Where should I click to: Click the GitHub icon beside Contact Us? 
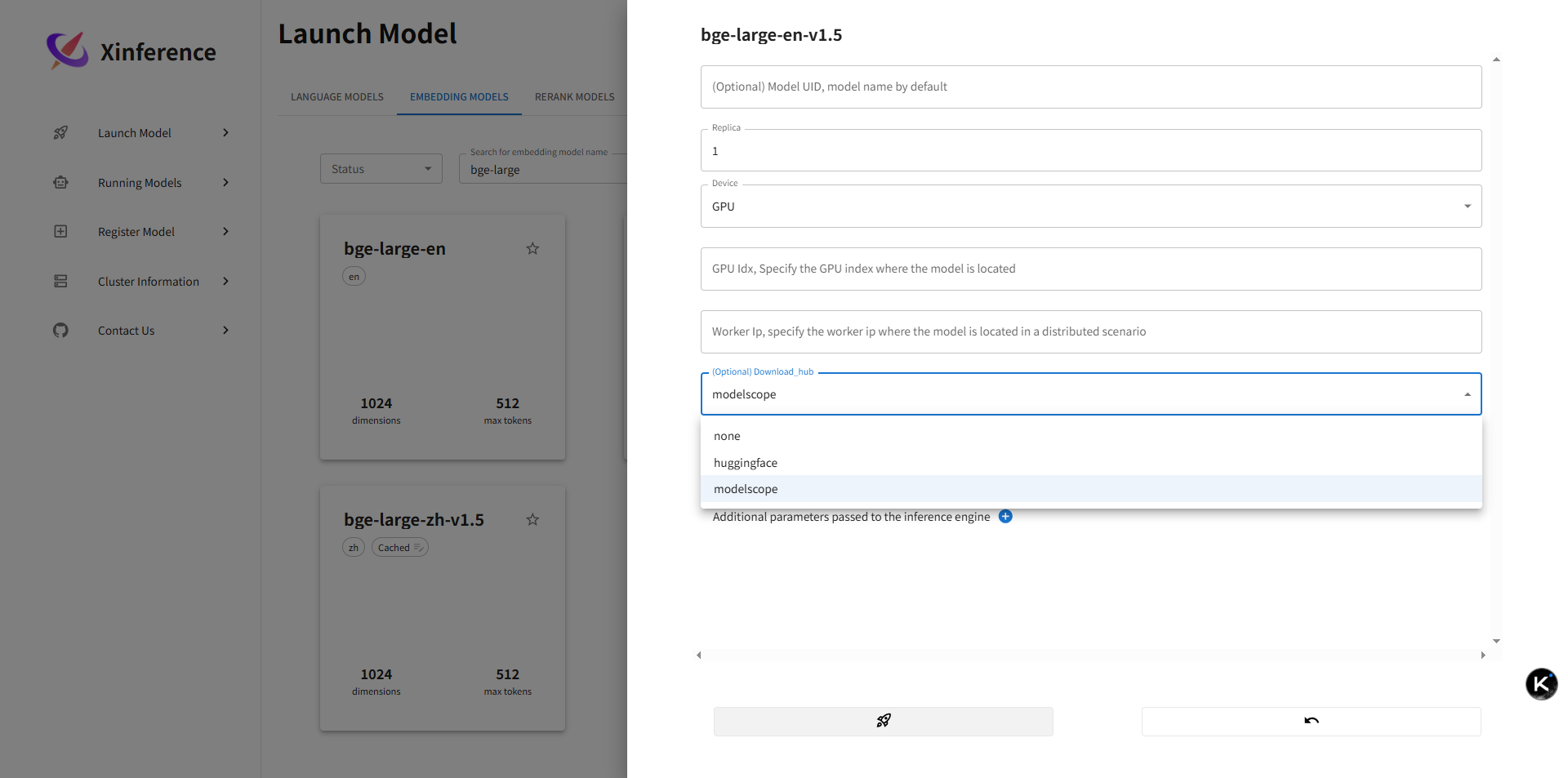(60, 330)
